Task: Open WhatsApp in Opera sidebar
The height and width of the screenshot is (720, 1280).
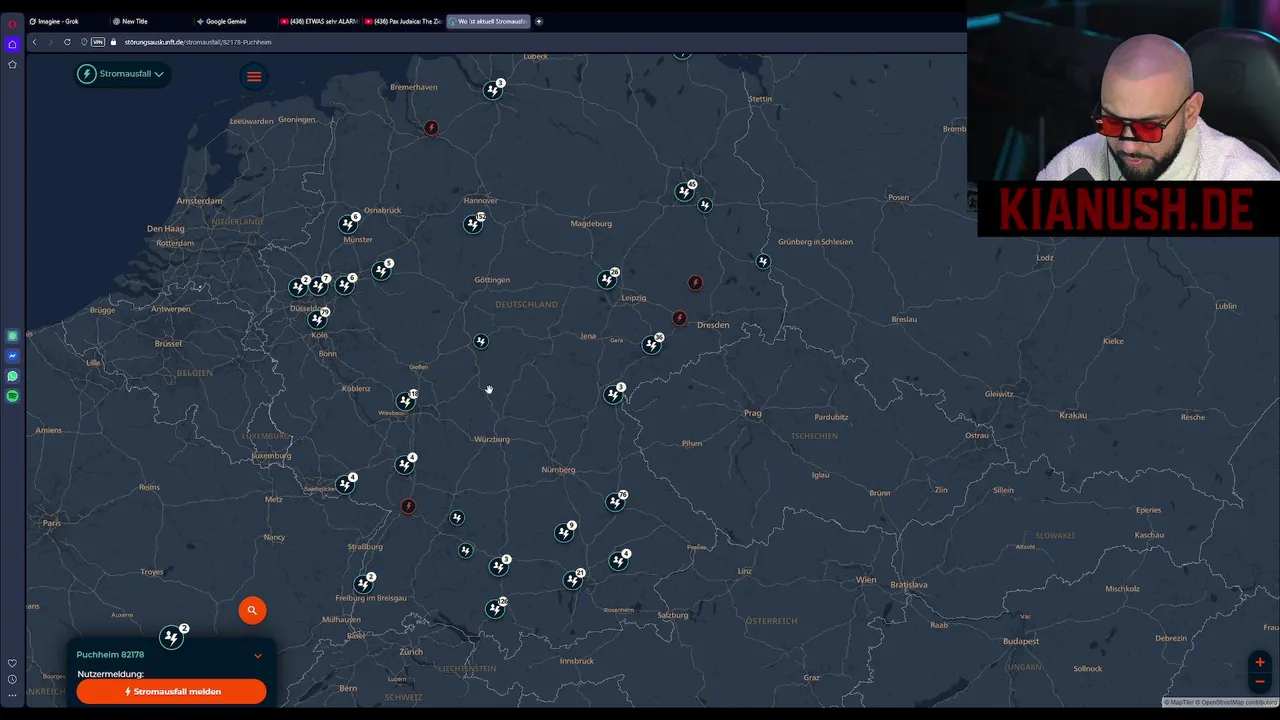Action: tap(12, 376)
